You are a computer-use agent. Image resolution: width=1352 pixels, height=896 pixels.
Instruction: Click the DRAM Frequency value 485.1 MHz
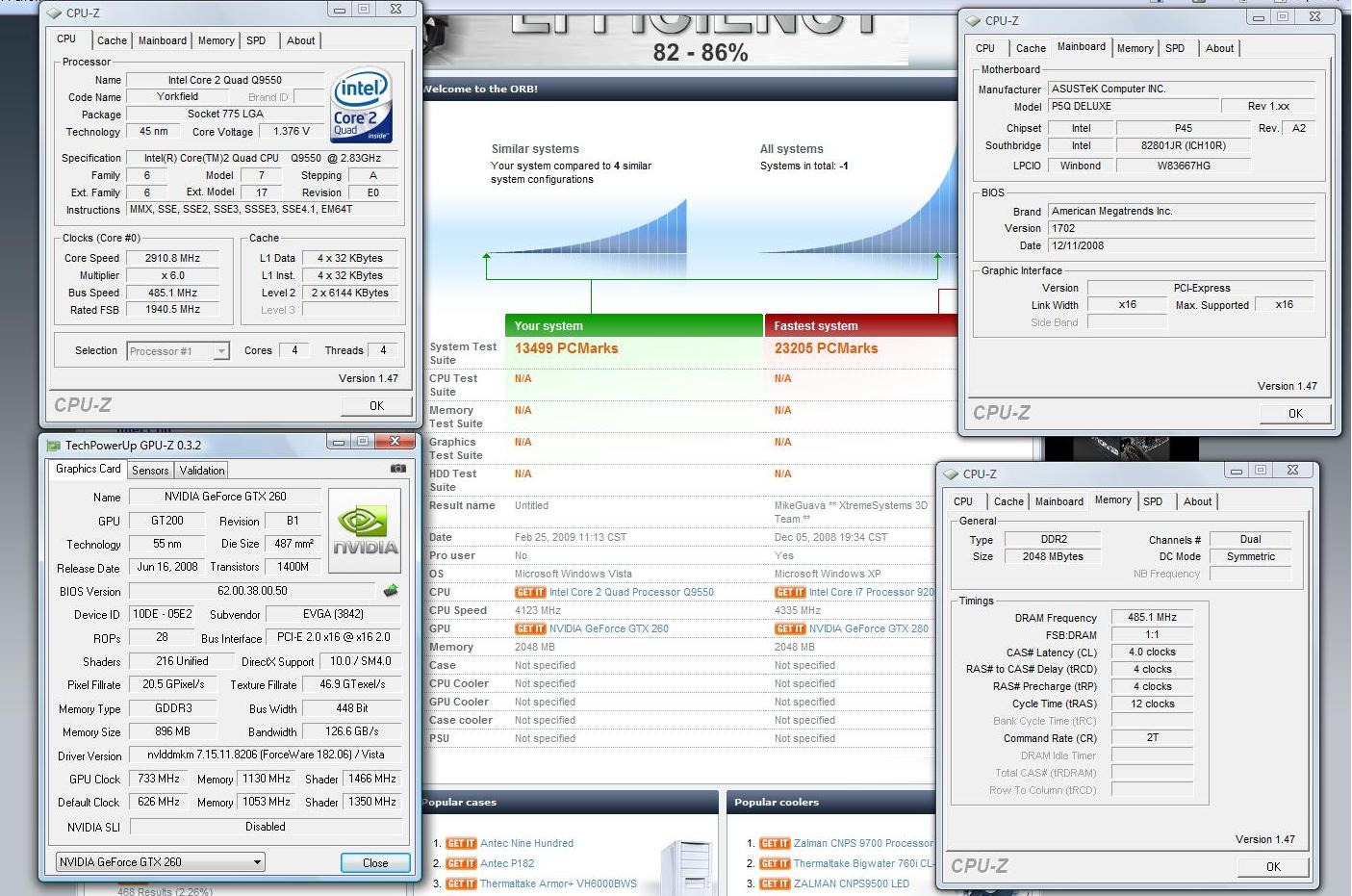click(1152, 618)
